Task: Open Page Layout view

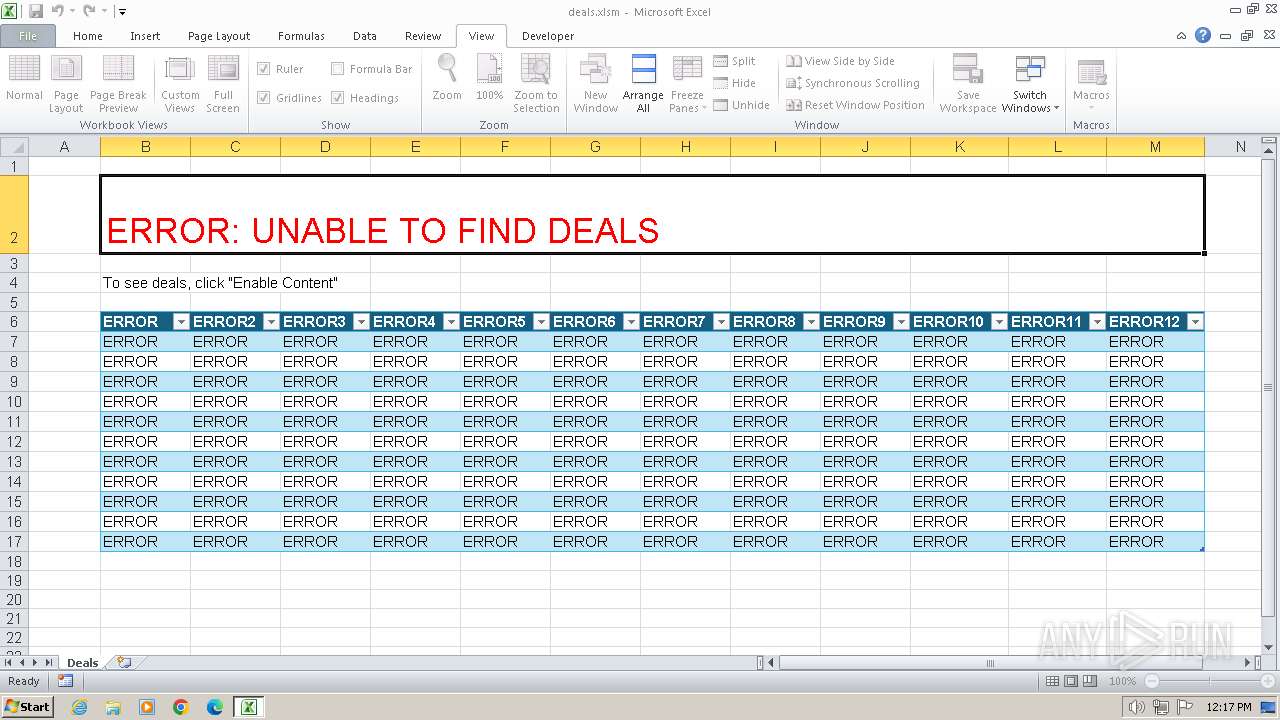Action: (66, 81)
